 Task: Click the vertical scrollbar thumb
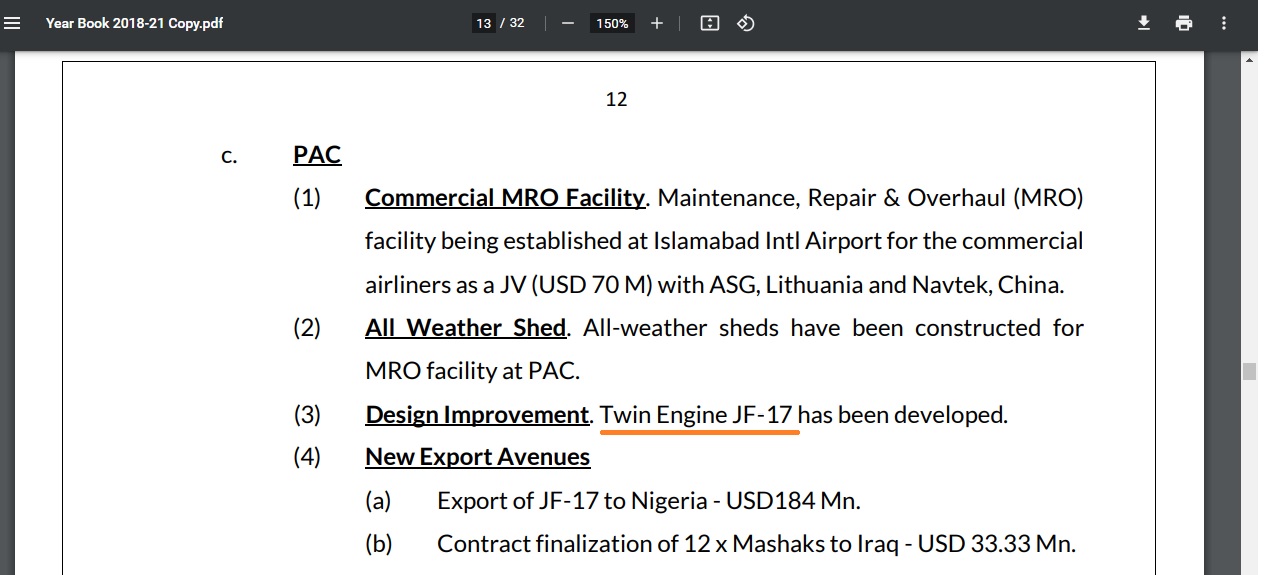tap(1248, 372)
